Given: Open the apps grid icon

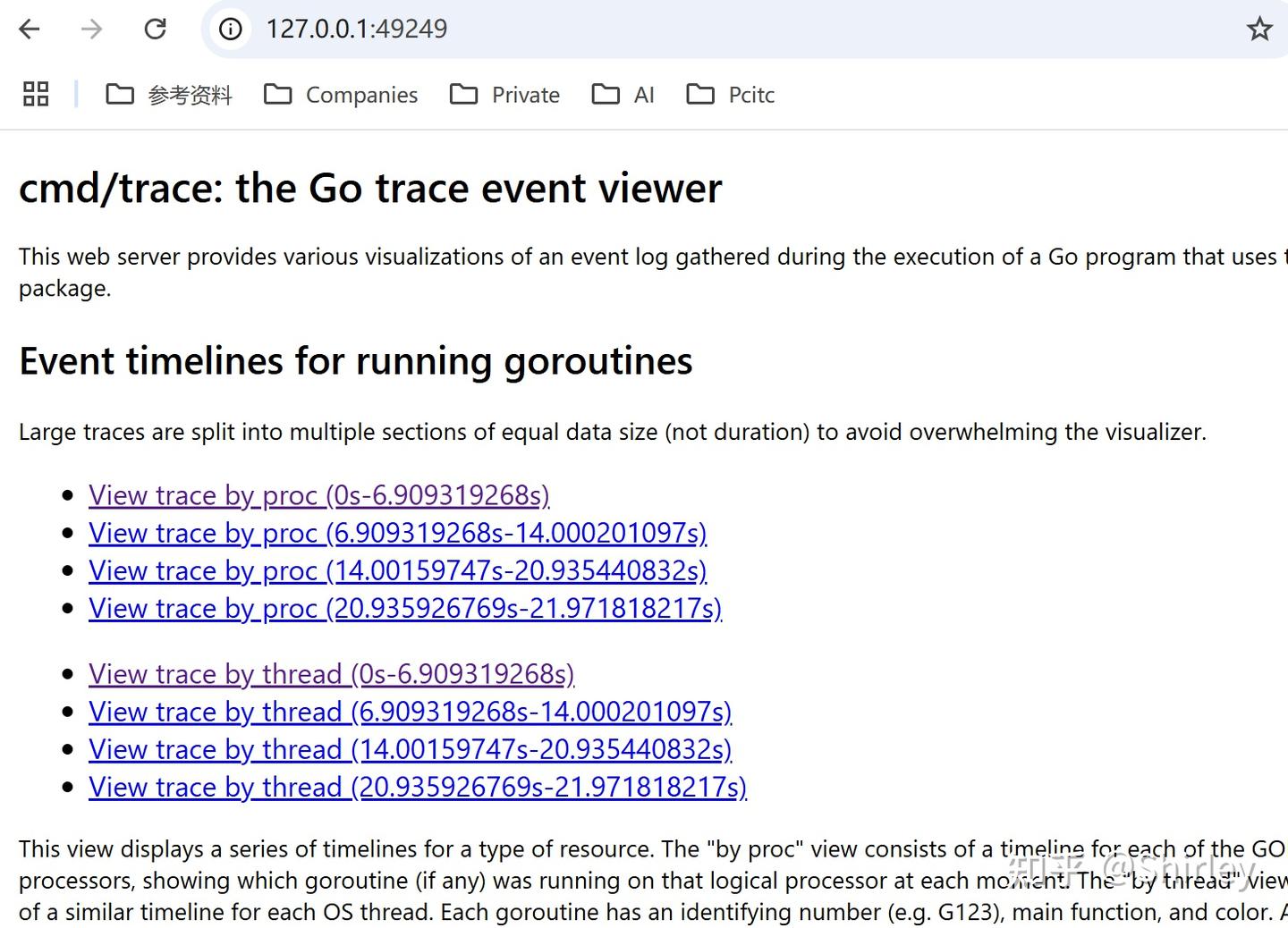Looking at the screenshot, I should pyautogui.click(x=36, y=94).
